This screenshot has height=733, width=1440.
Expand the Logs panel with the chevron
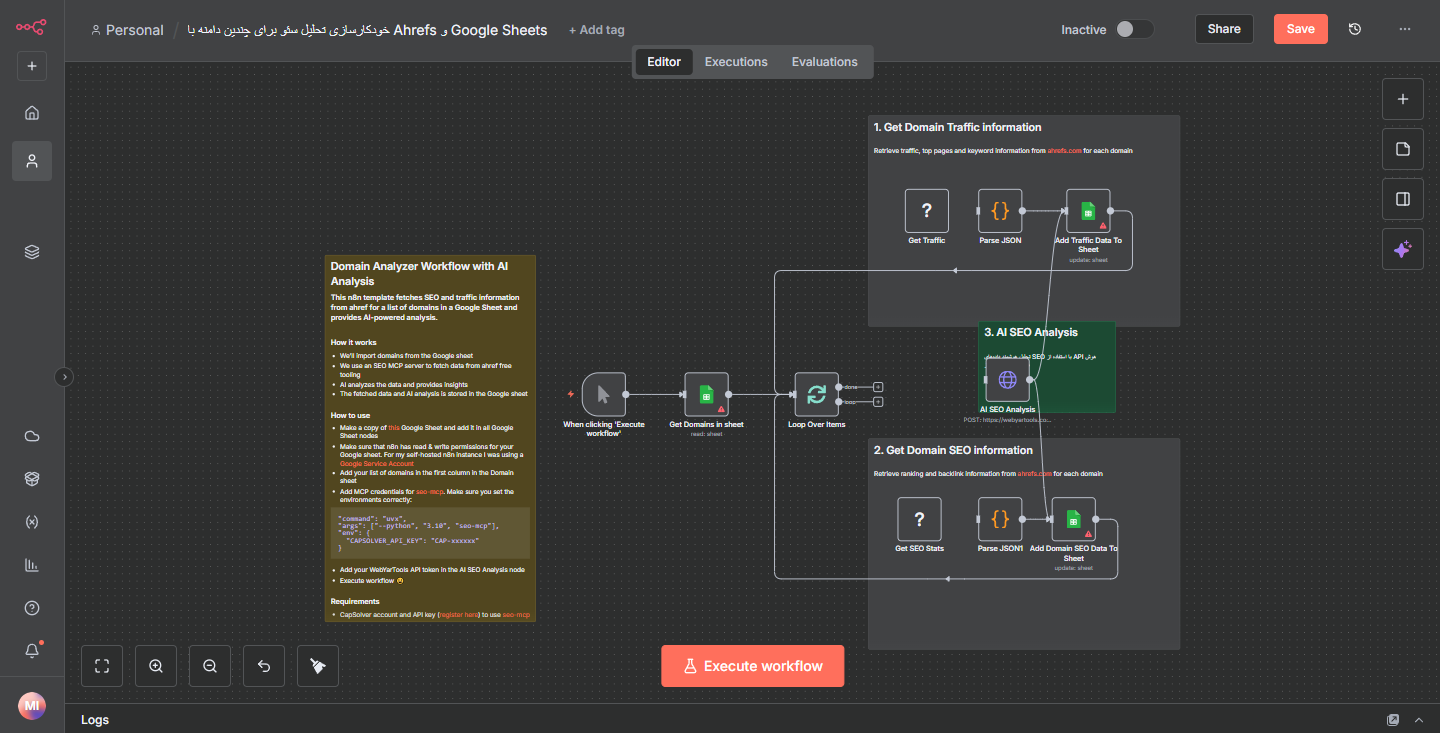click(x=1418, y=720)
